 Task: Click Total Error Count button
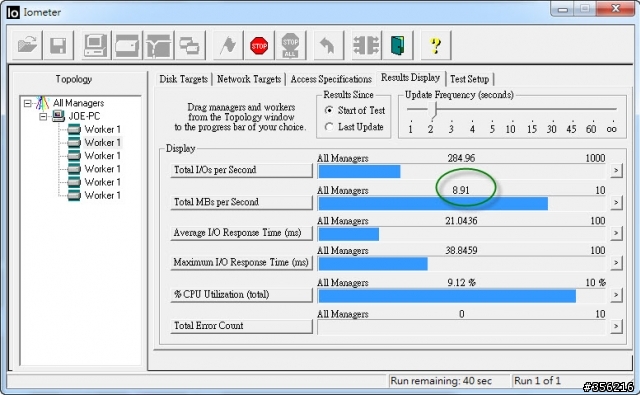(241, 326)
